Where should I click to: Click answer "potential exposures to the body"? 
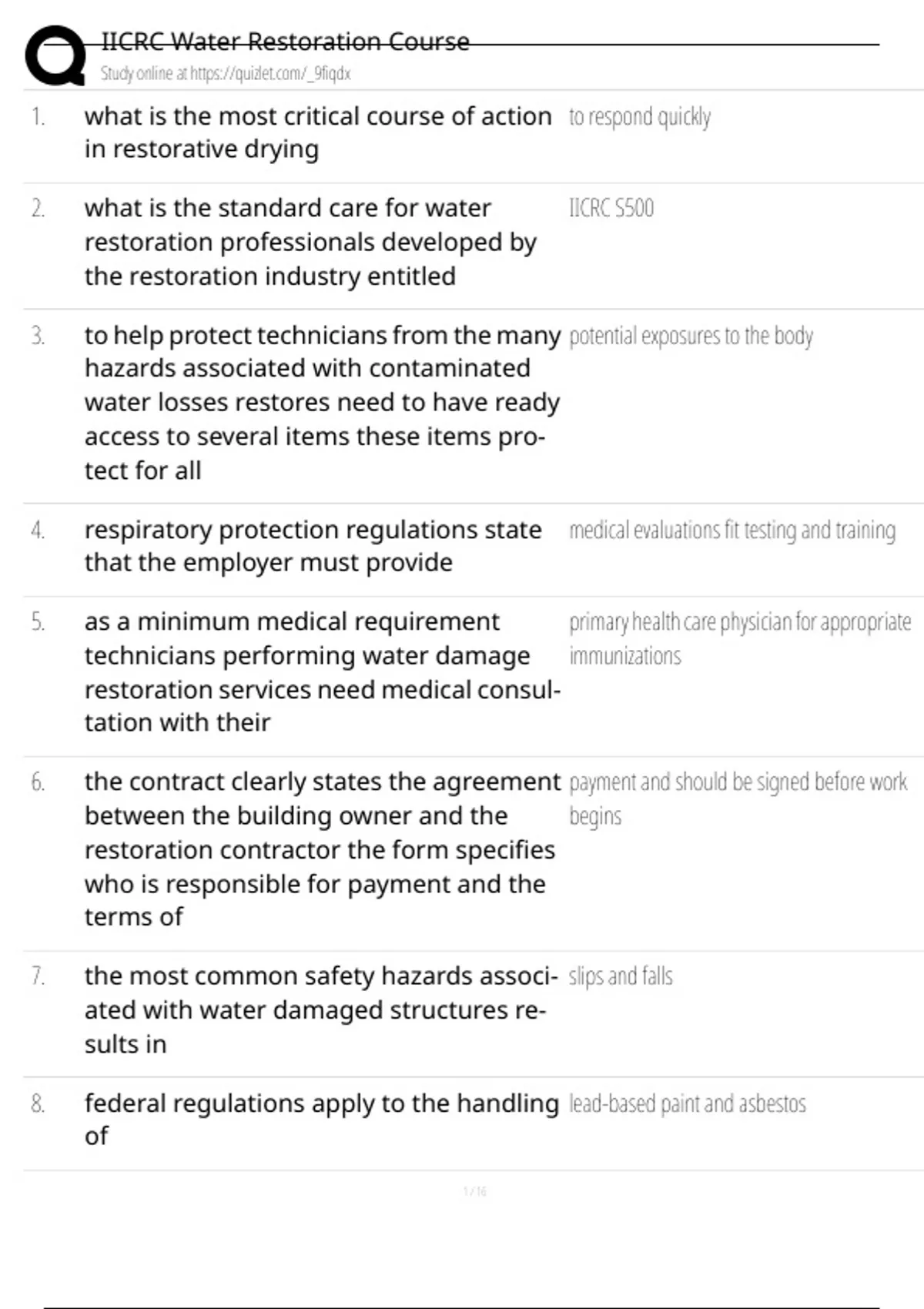click(x=691, y=336)
